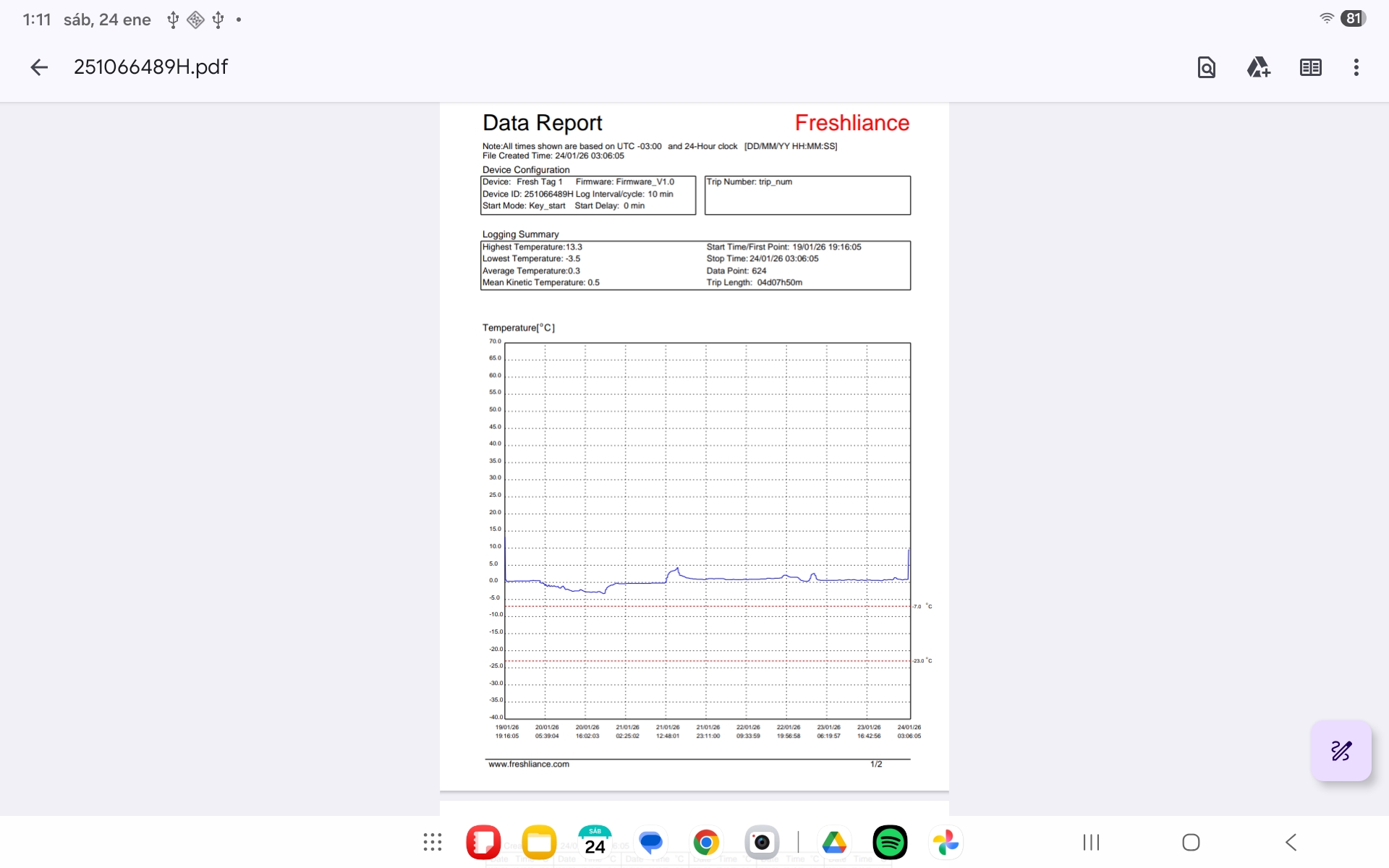The image size is (1389, 868).
Task: Launch Google Drive from dock
Action: click(834, 842)
